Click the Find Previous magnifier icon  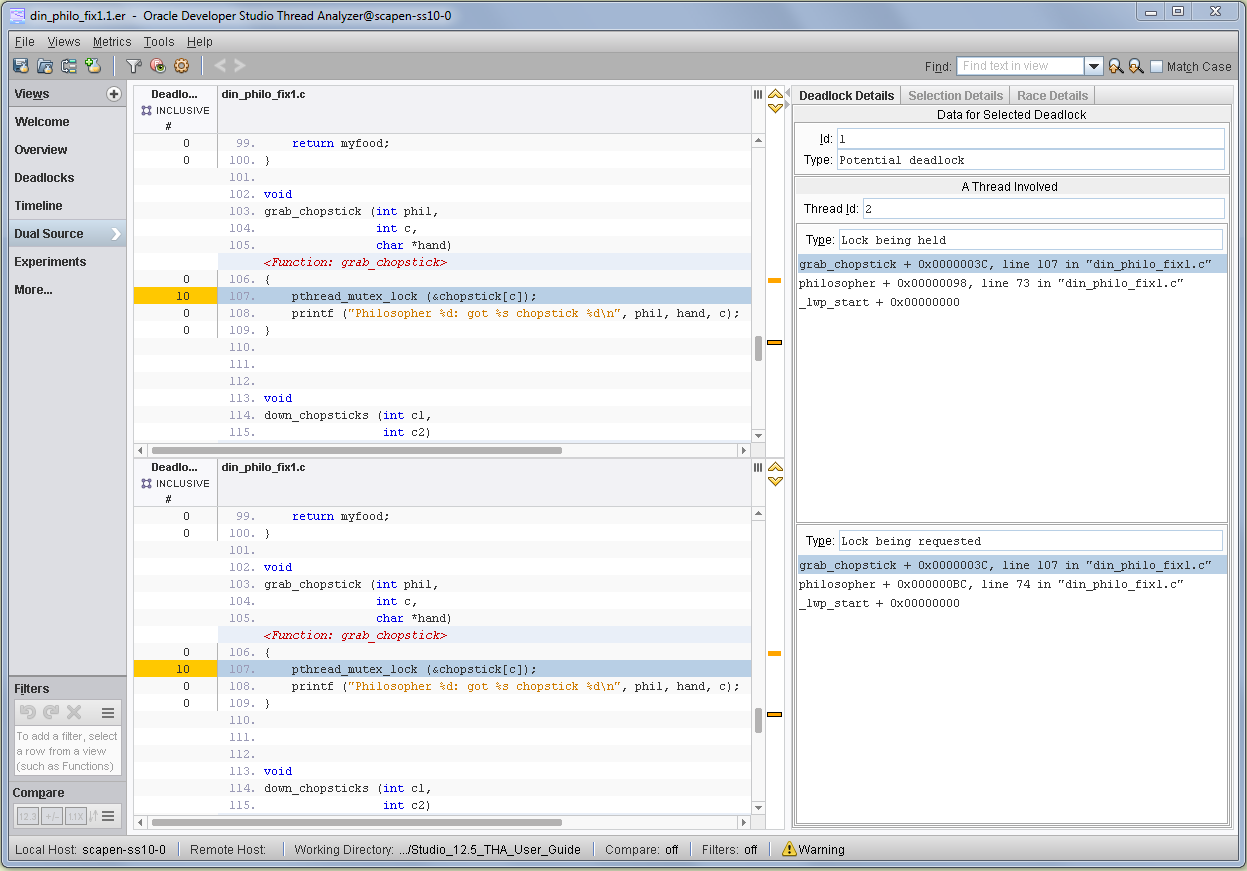pyautogui.click(x=1116, y=66)
